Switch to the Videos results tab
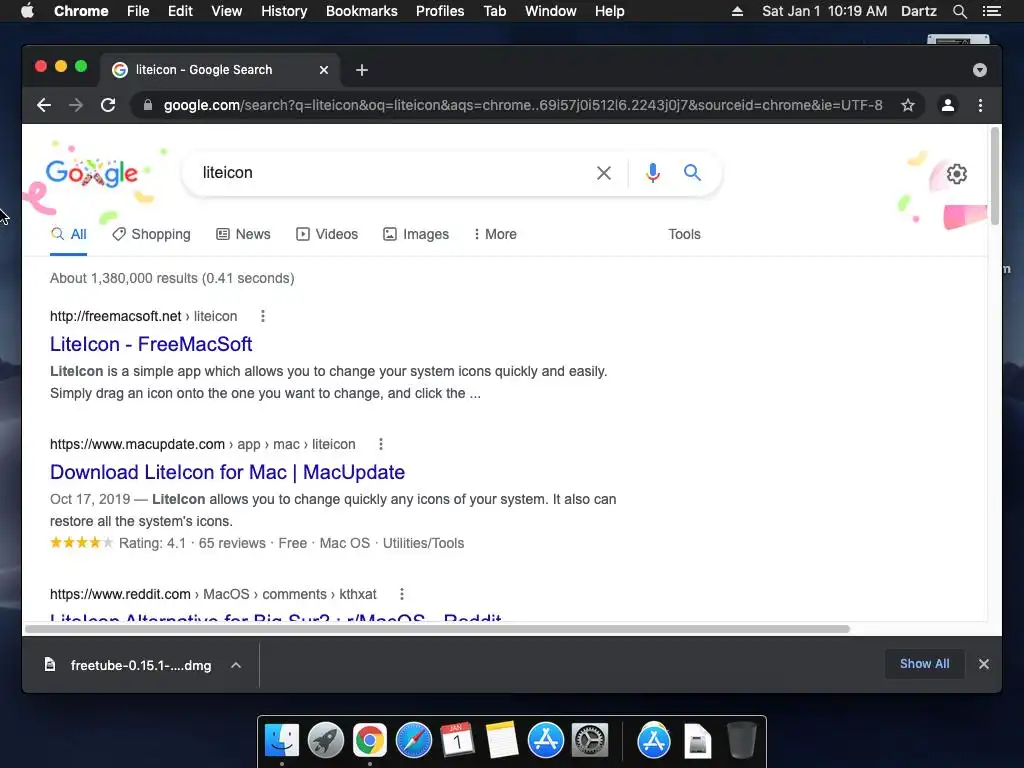Image resolution: width=1024 pixels, height=768 pixels. (x=327, y=234)
